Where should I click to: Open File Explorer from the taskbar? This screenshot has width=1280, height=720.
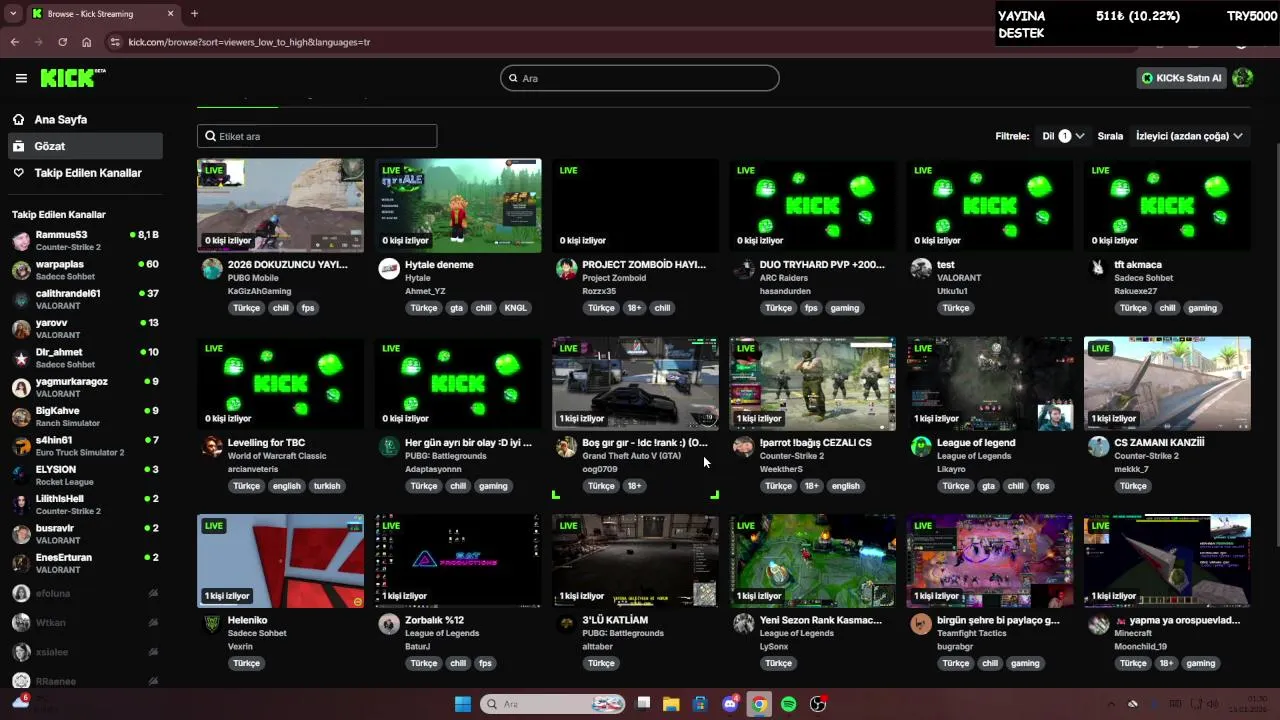(x=671, y=704)
